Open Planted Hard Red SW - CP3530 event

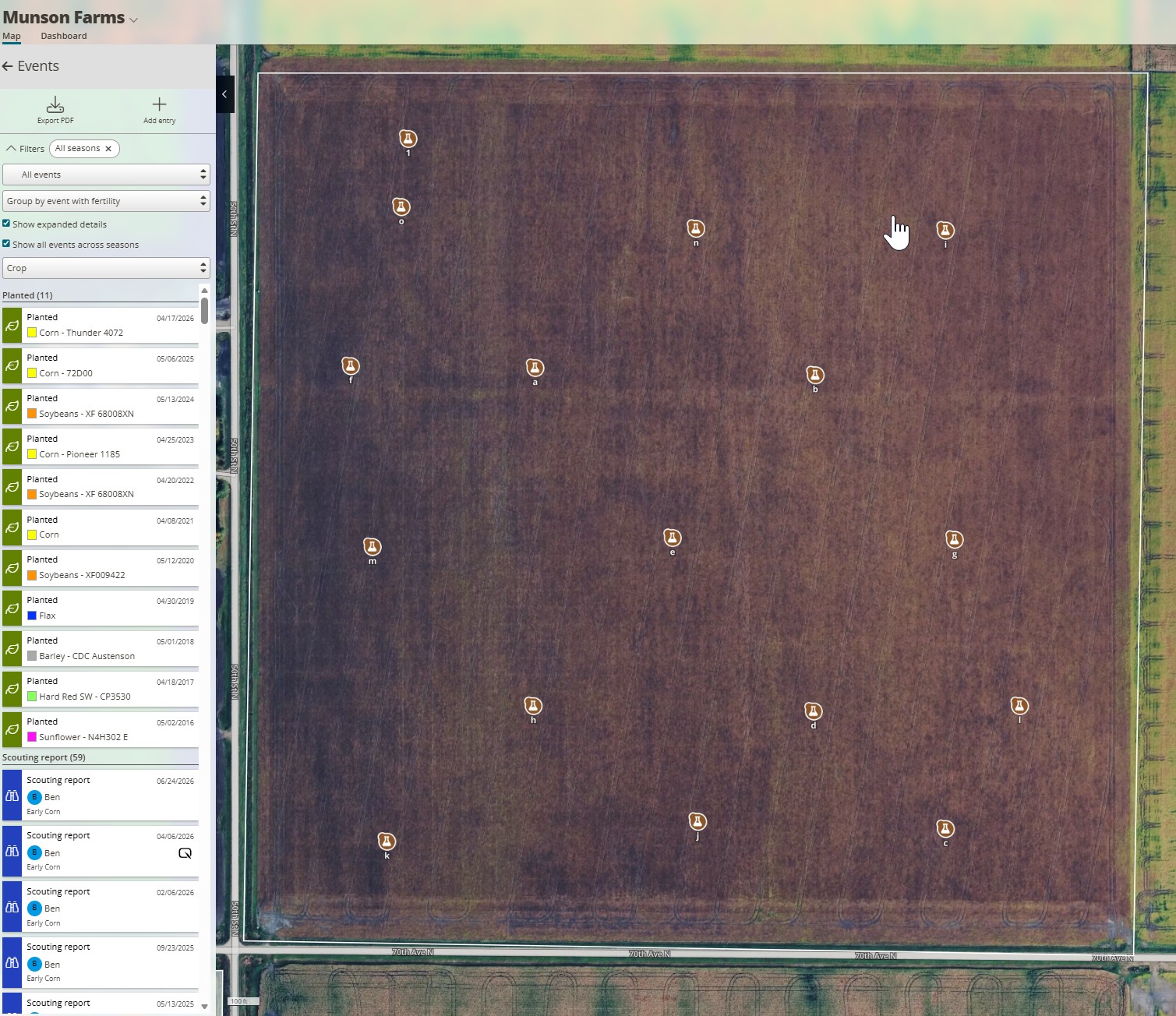click(x=101, y=689)
